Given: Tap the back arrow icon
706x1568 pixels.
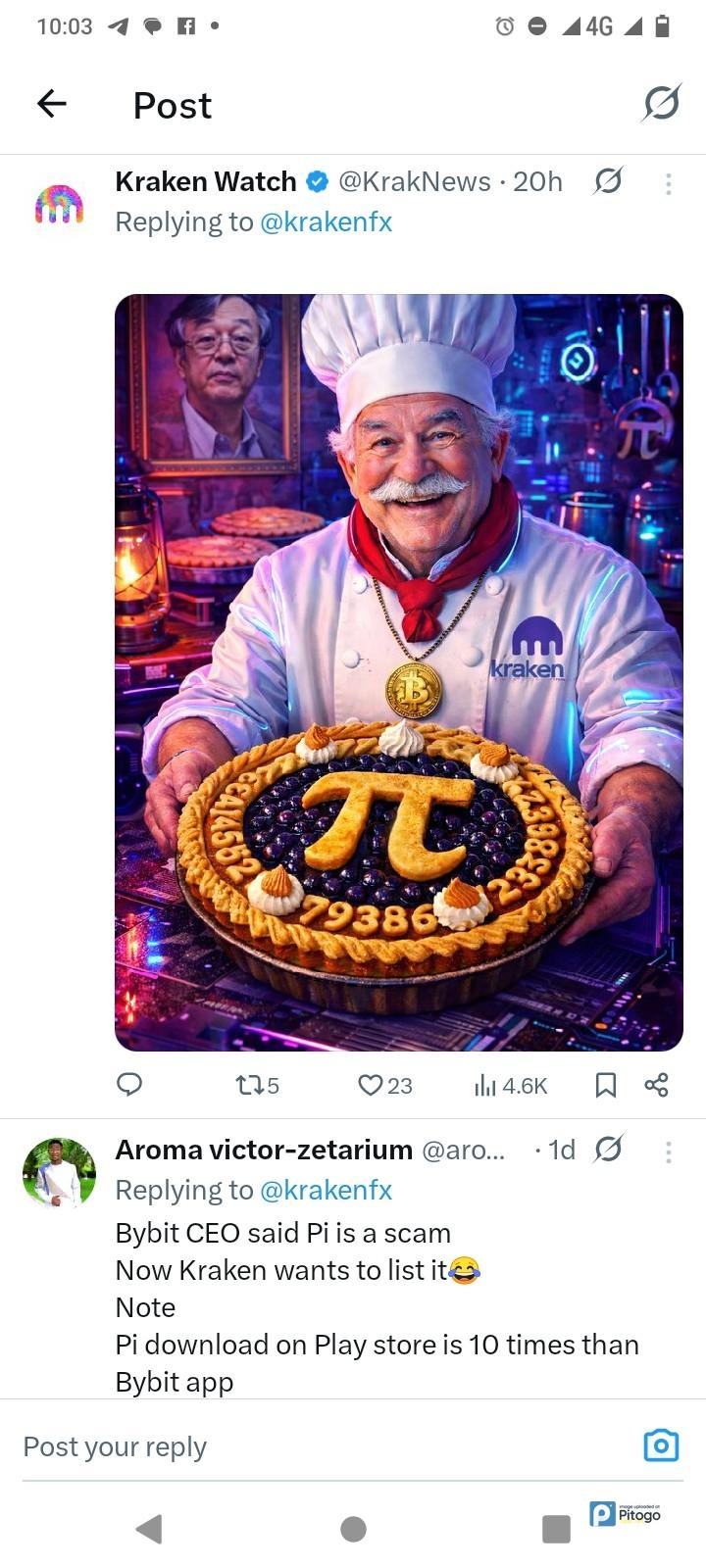Looking at the screenshot, I should click(52, 103).
